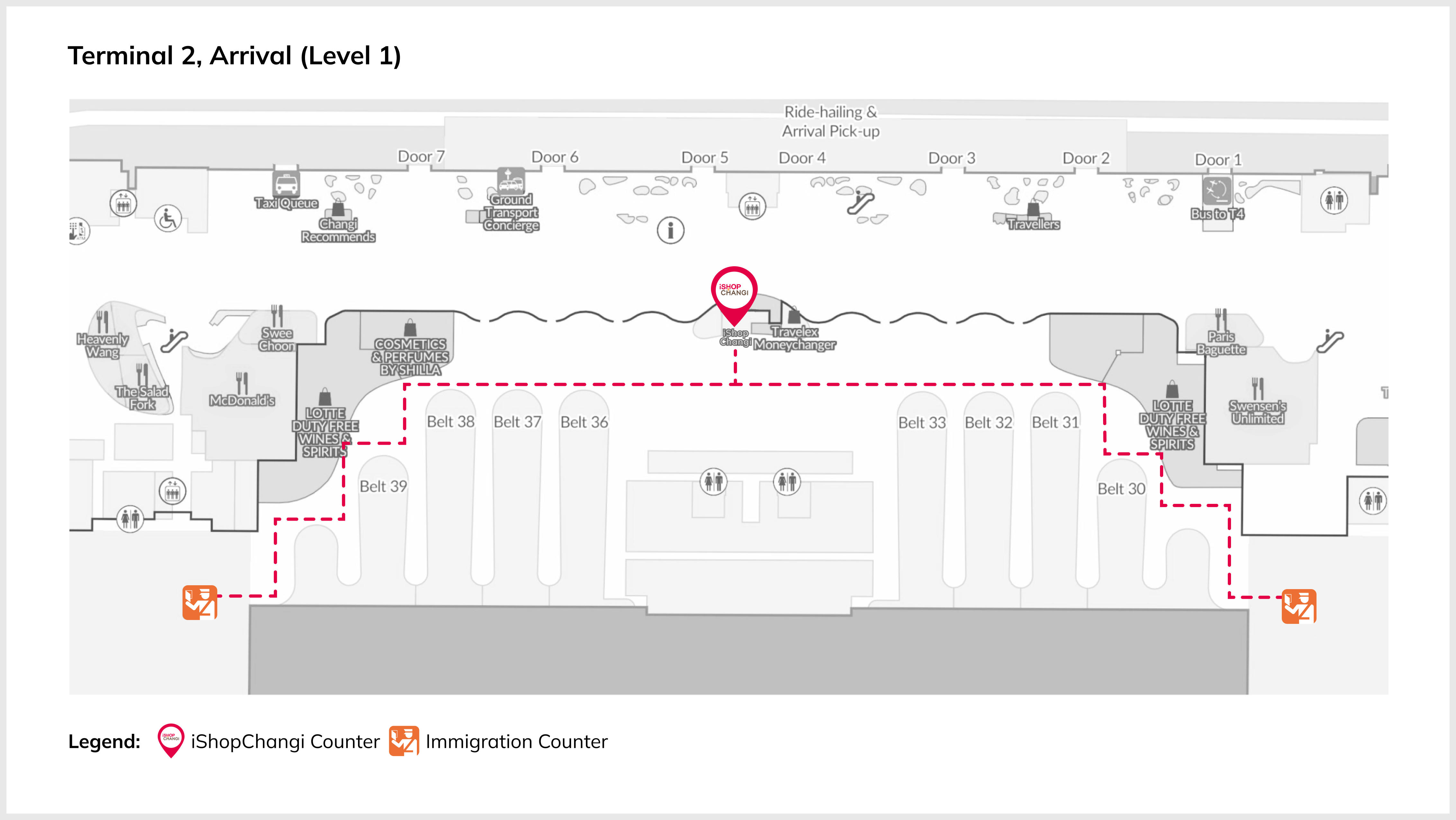Click the Bus to T4 icon
1456x820 pixels.
1217,191
